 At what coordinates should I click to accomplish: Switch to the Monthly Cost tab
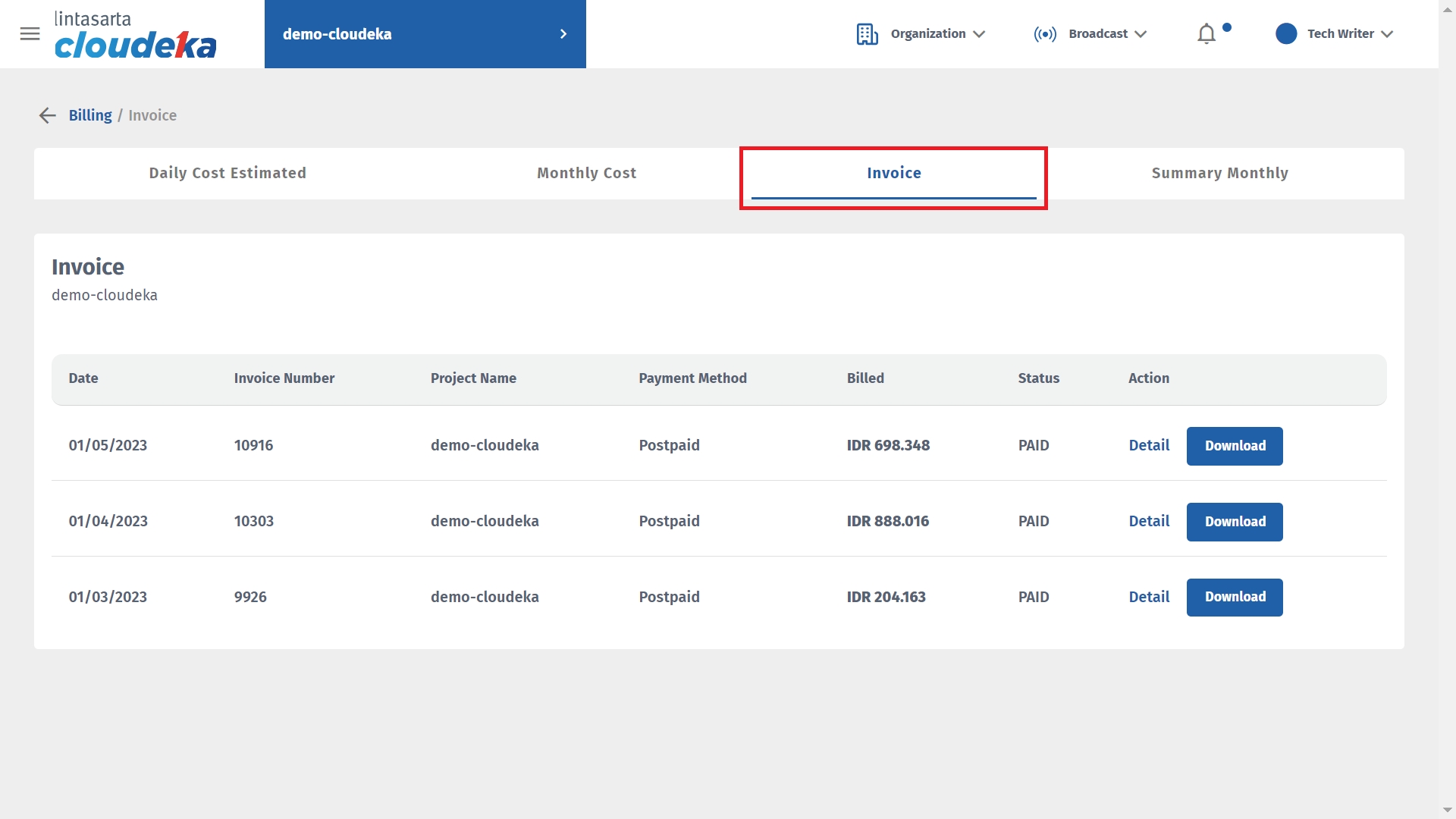click(586, 173)
